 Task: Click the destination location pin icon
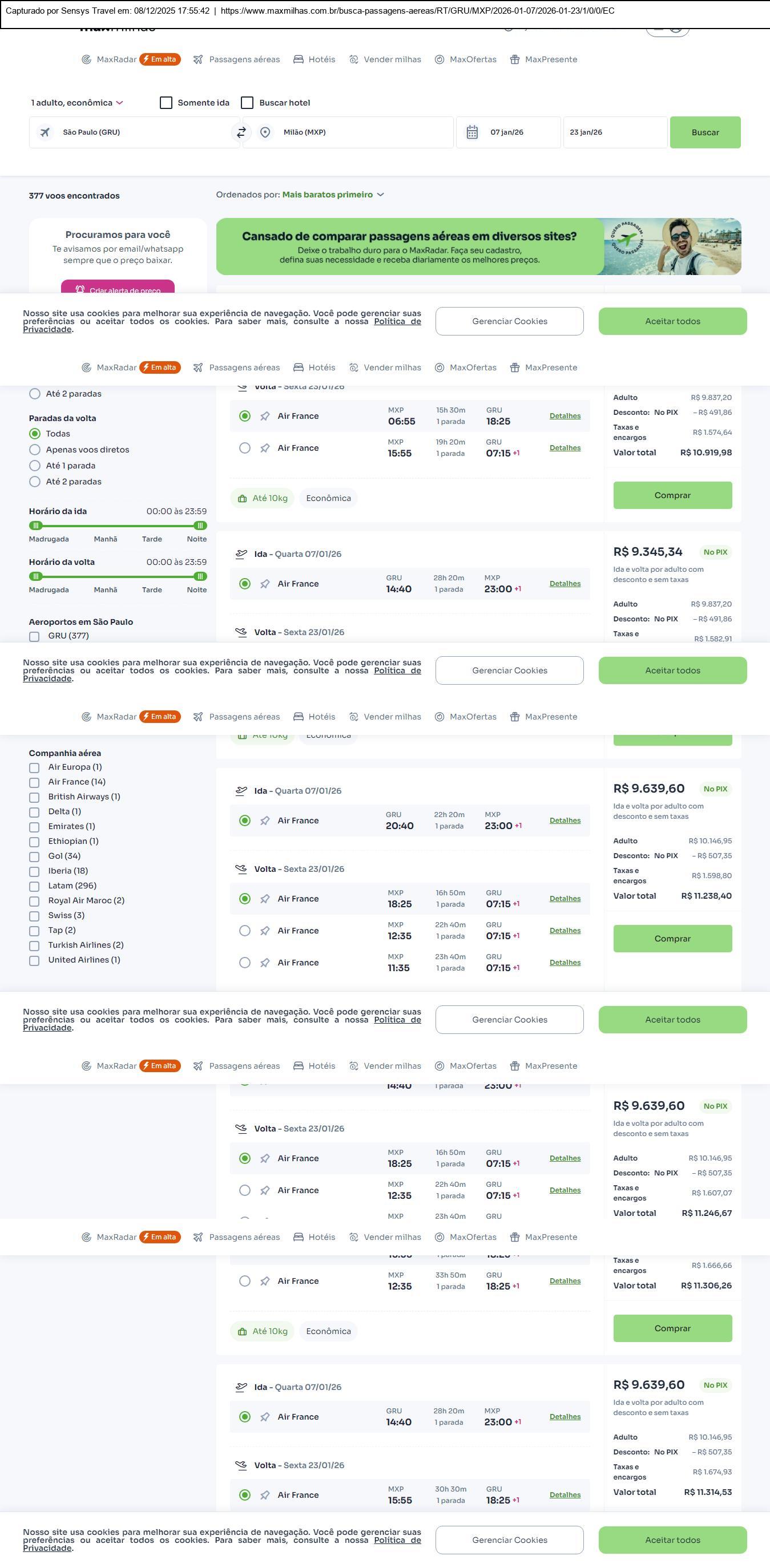(265, 132)
